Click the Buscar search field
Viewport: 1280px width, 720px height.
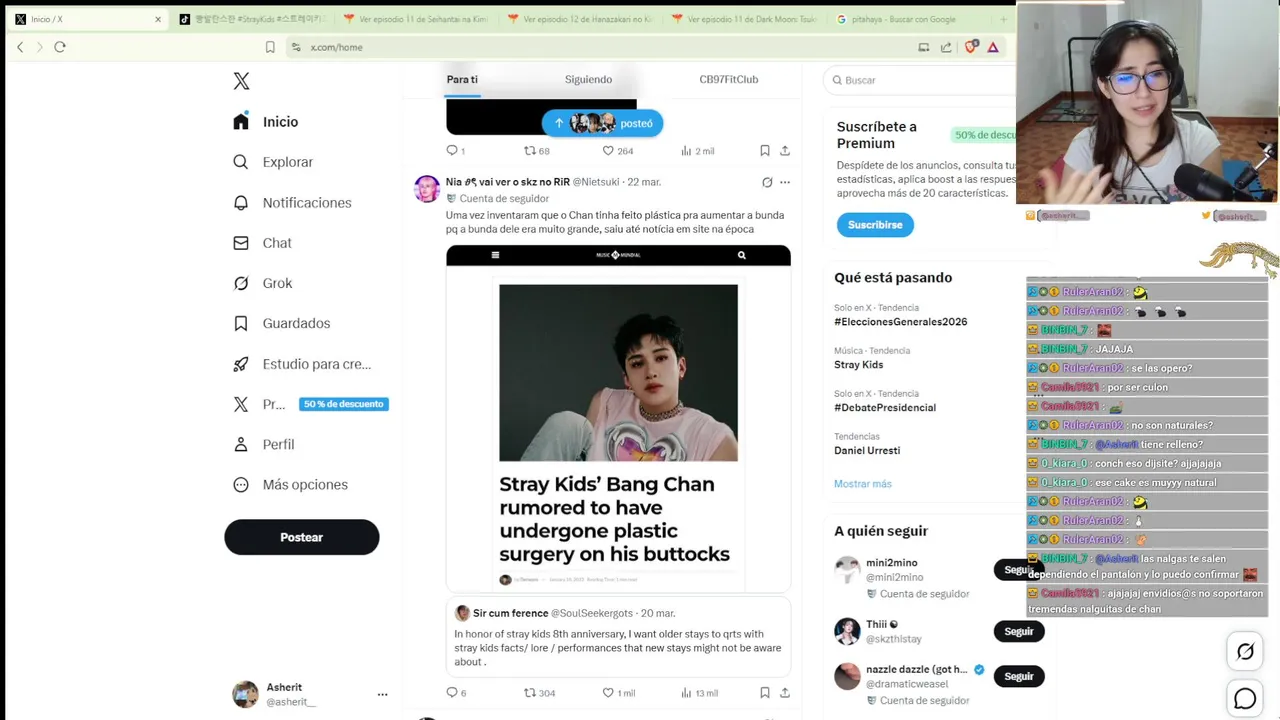point(920,80)
